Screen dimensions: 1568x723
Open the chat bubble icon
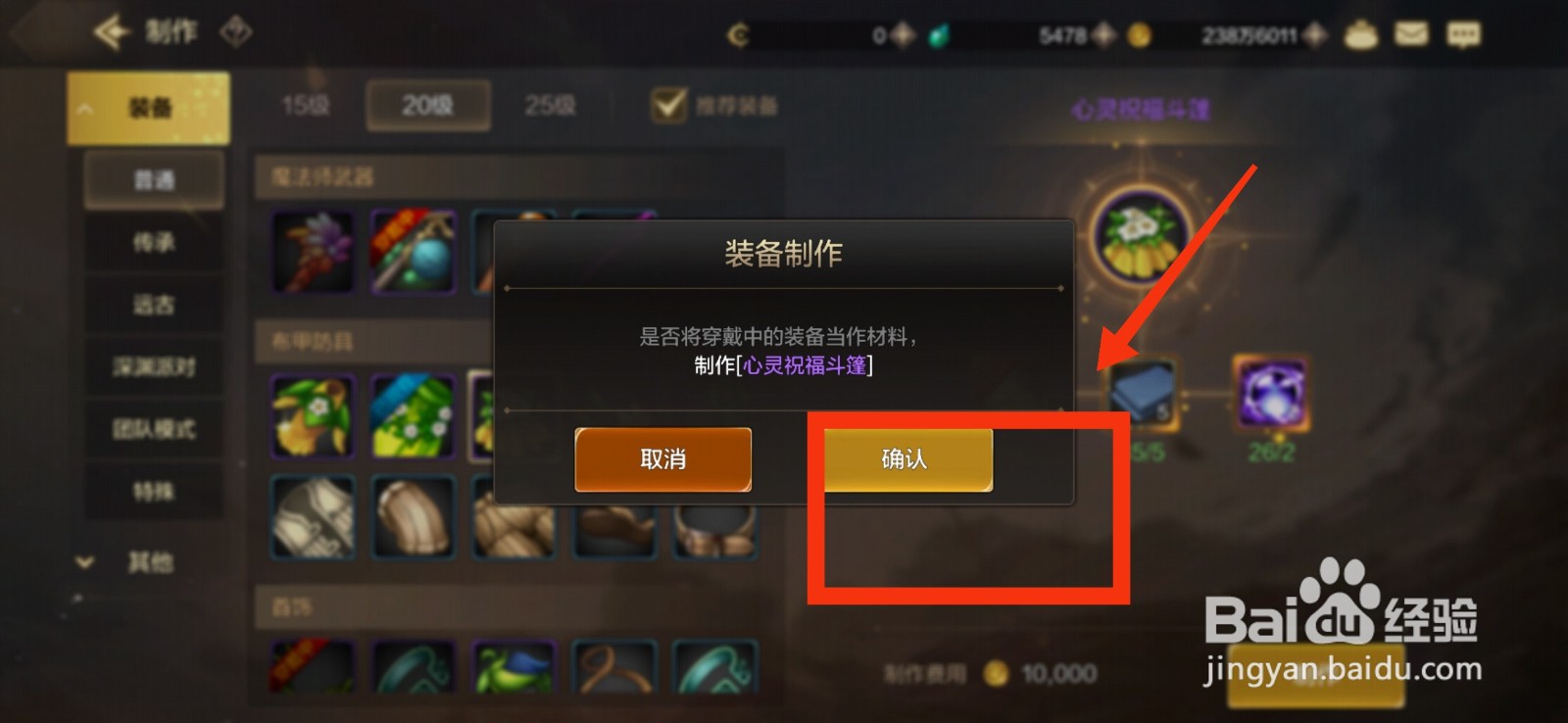pyautogui.click(x=1463, y=35)
